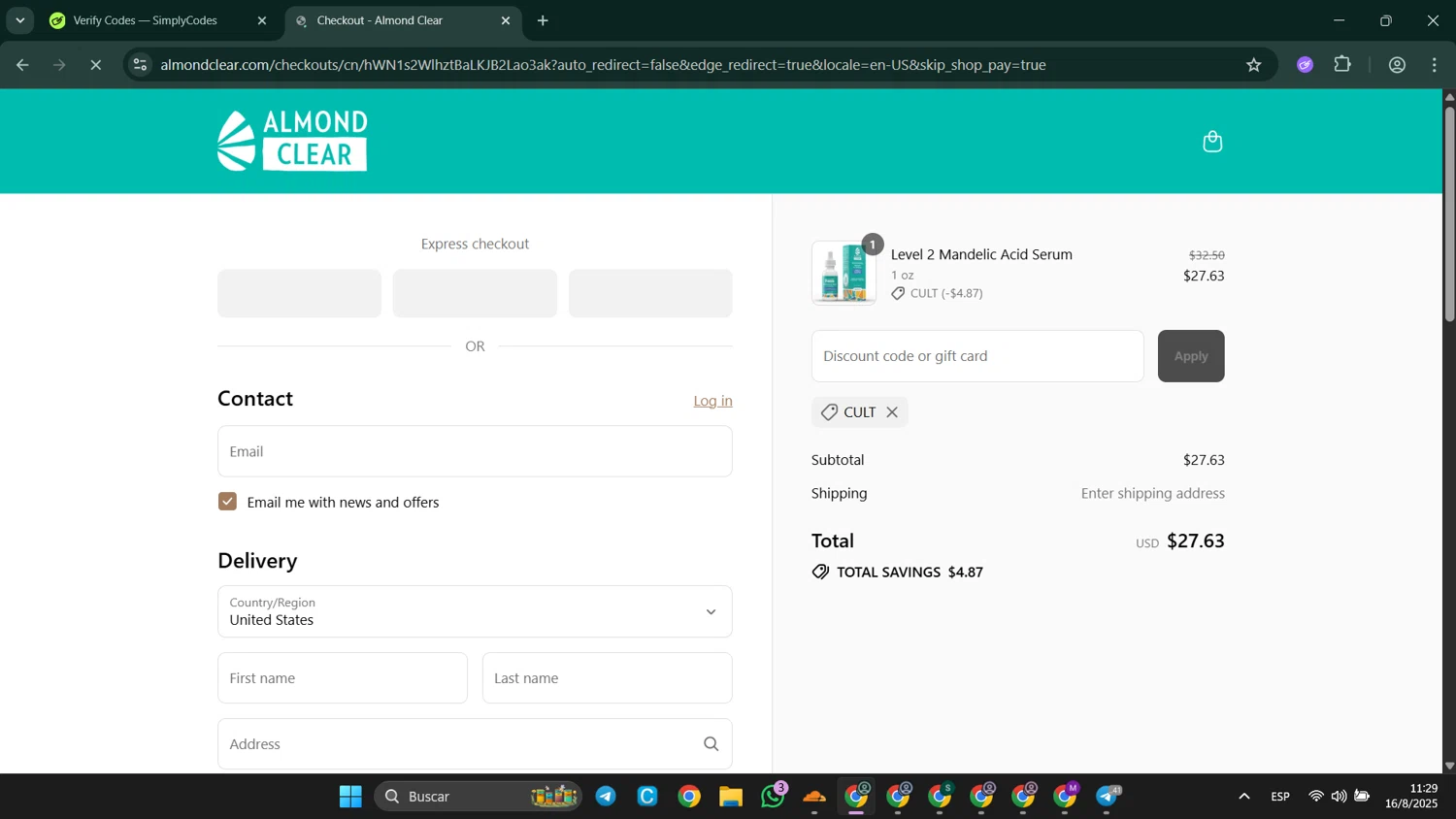1456x819 pixels.
Task: Uncheck Email me with news and offers
Action: [x=228, y=502]
